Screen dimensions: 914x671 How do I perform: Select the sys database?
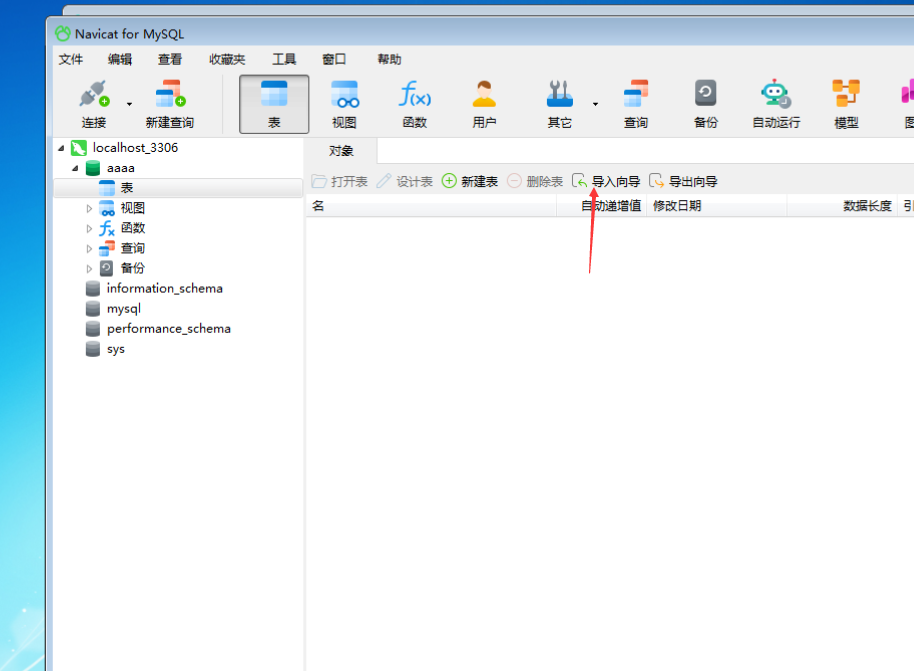coord(115,349)
